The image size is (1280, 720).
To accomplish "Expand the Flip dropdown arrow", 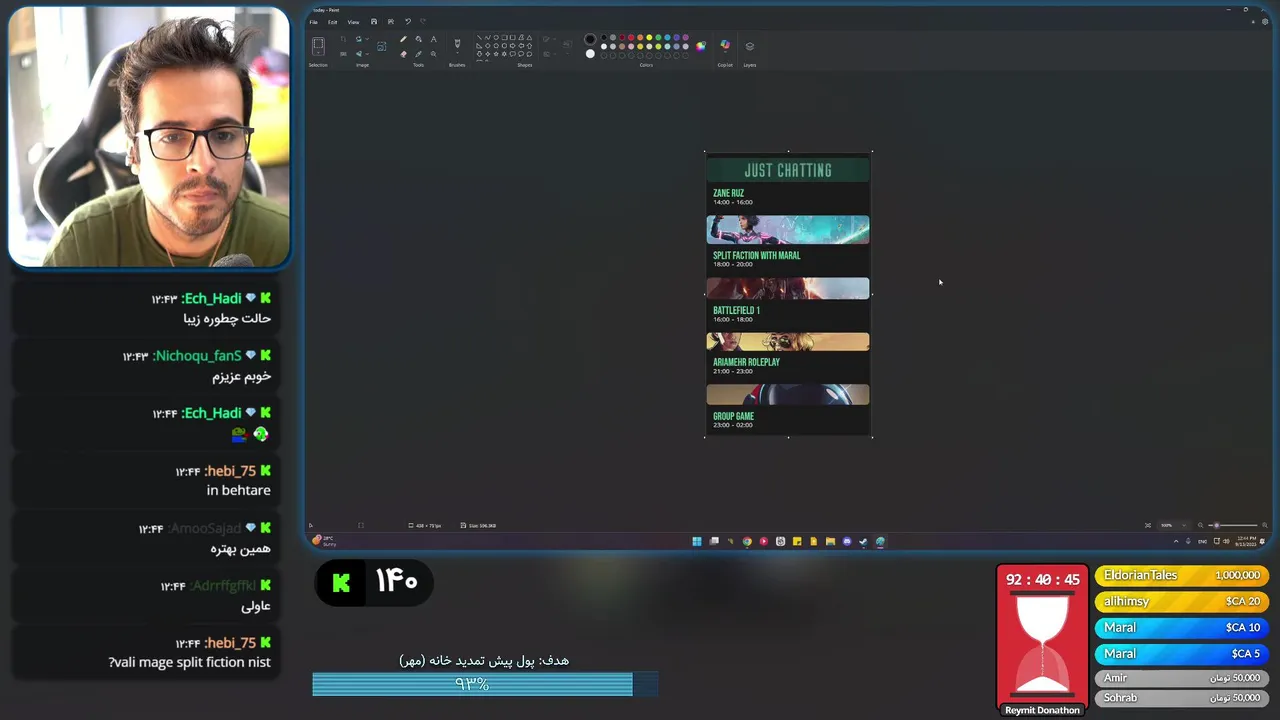I will click(x=367, y=54).
